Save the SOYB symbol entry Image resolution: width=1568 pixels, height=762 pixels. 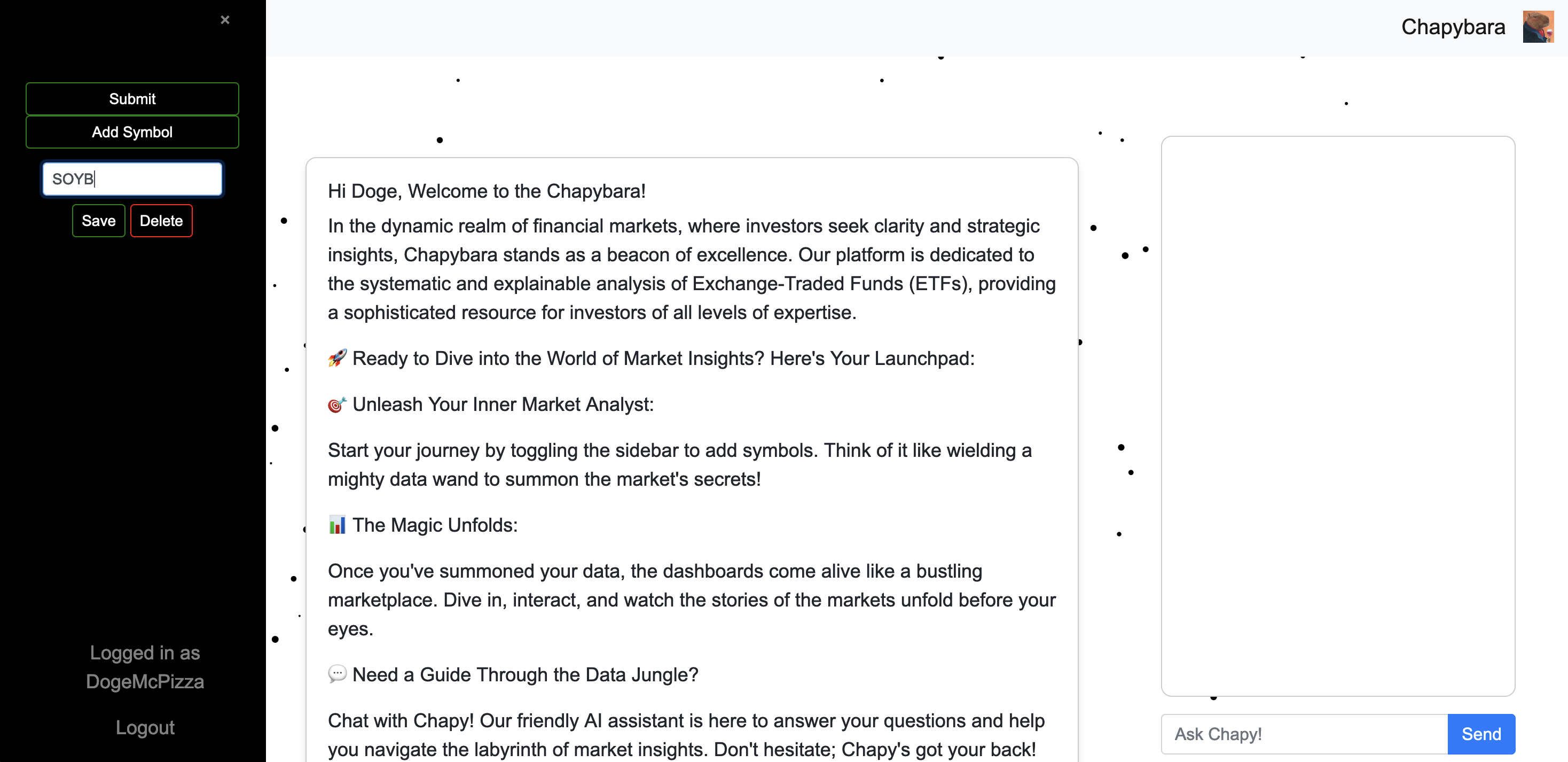point(99,221)
